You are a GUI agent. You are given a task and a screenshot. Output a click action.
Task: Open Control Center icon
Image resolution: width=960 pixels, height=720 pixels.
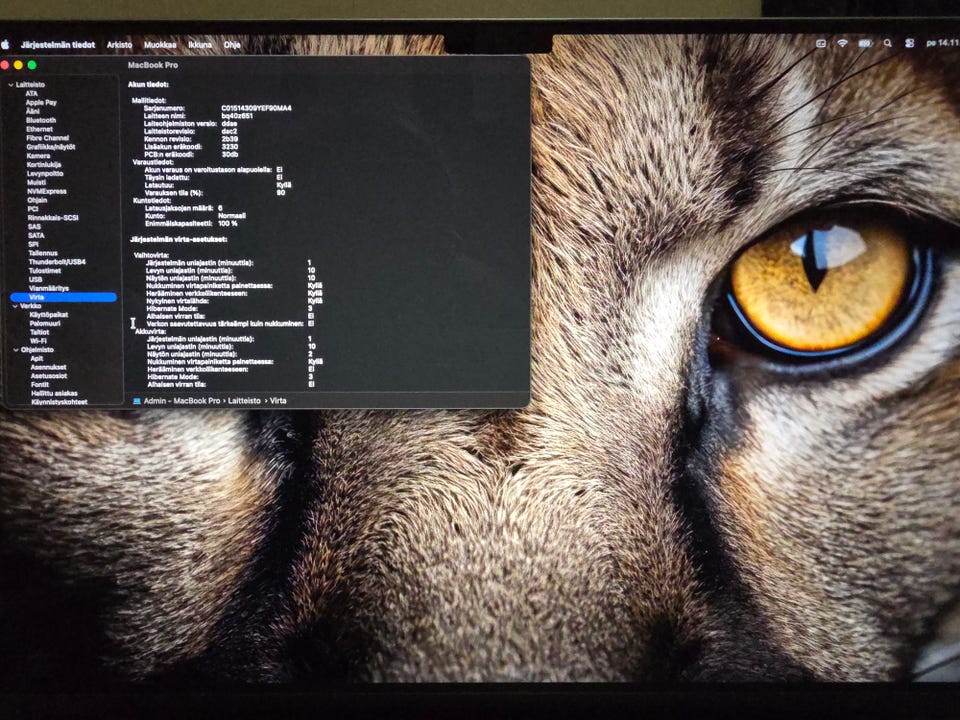(910, 43)
